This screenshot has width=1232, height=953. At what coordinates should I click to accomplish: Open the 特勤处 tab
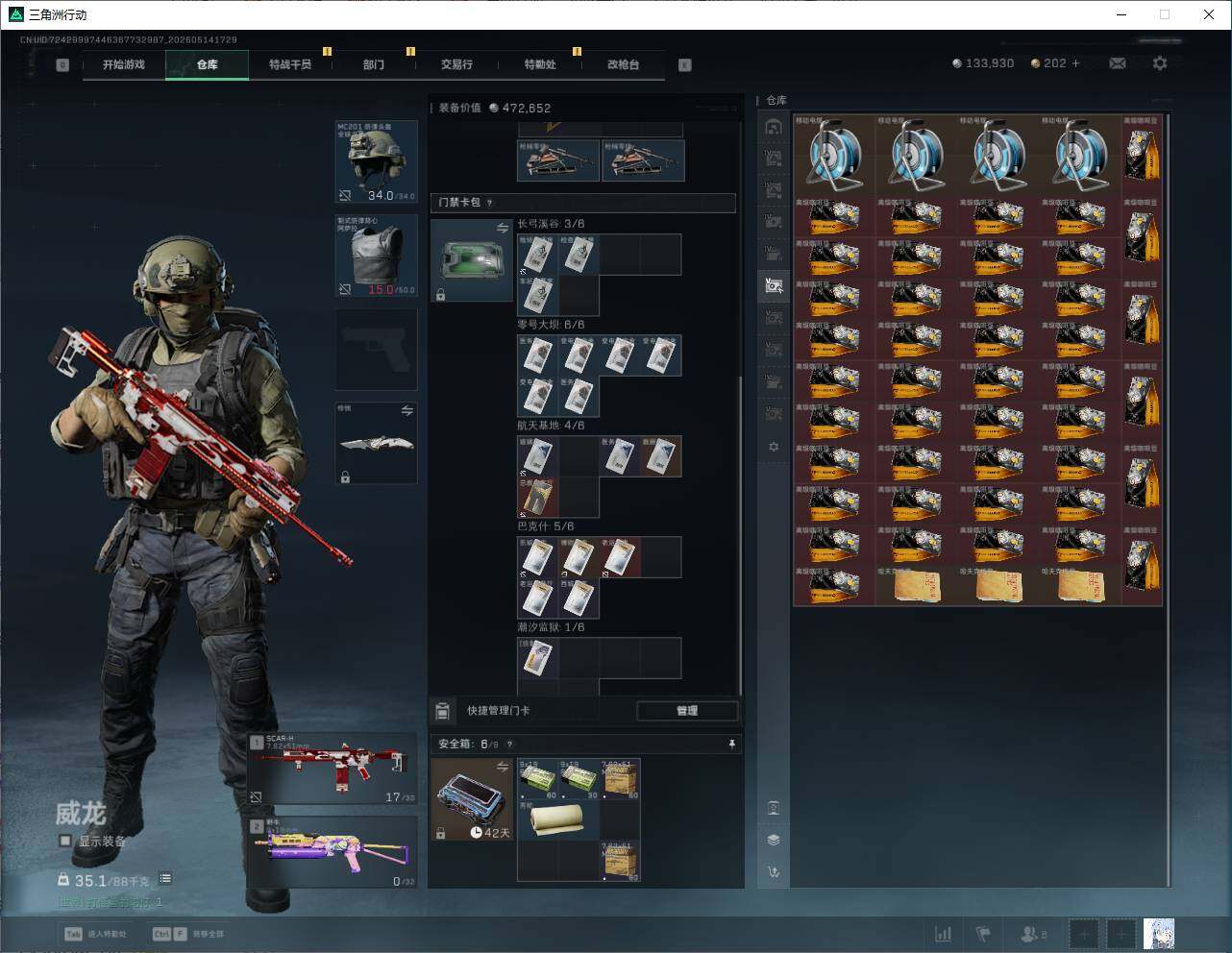540,64
